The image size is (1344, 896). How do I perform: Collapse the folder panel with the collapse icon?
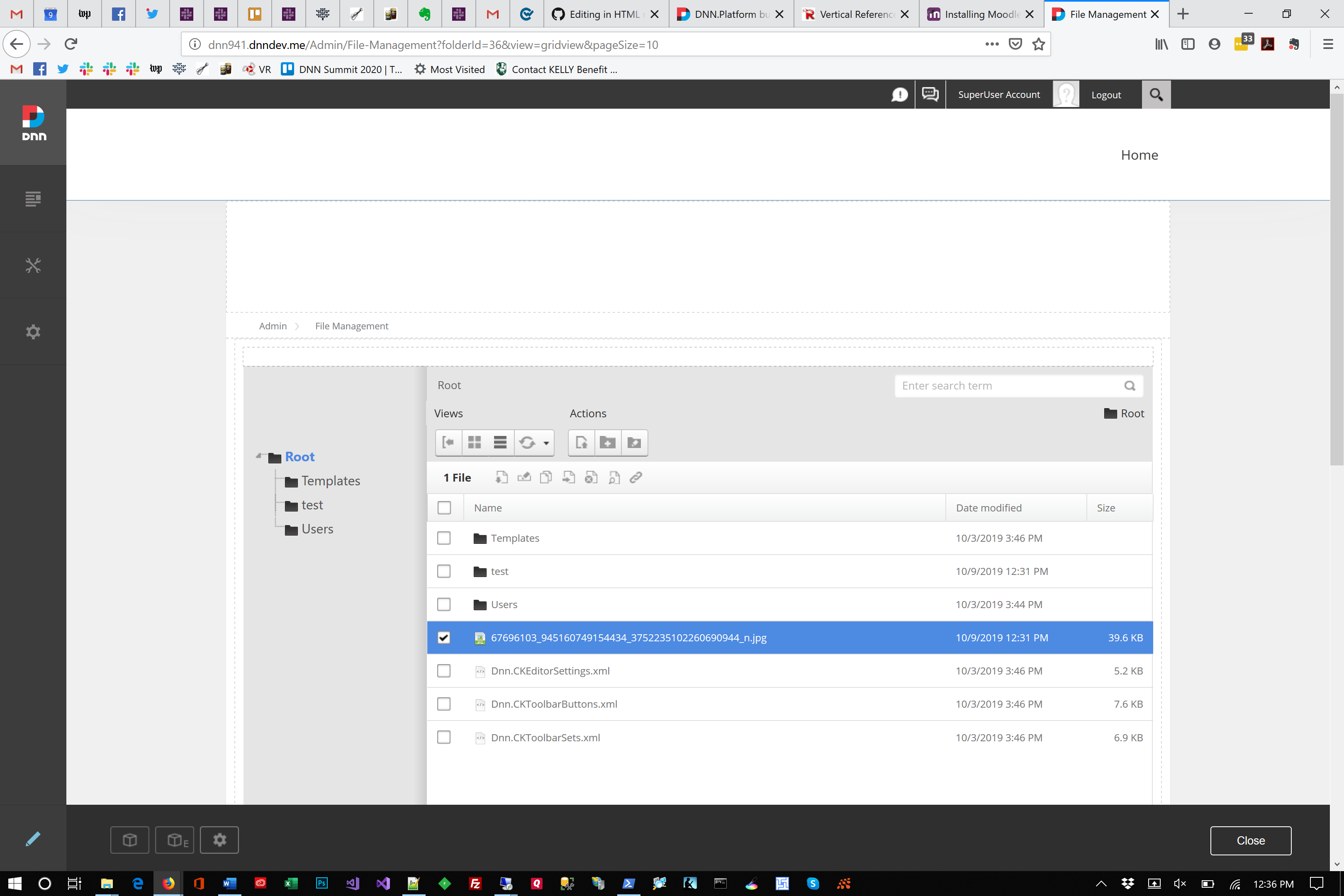[448, 442]
